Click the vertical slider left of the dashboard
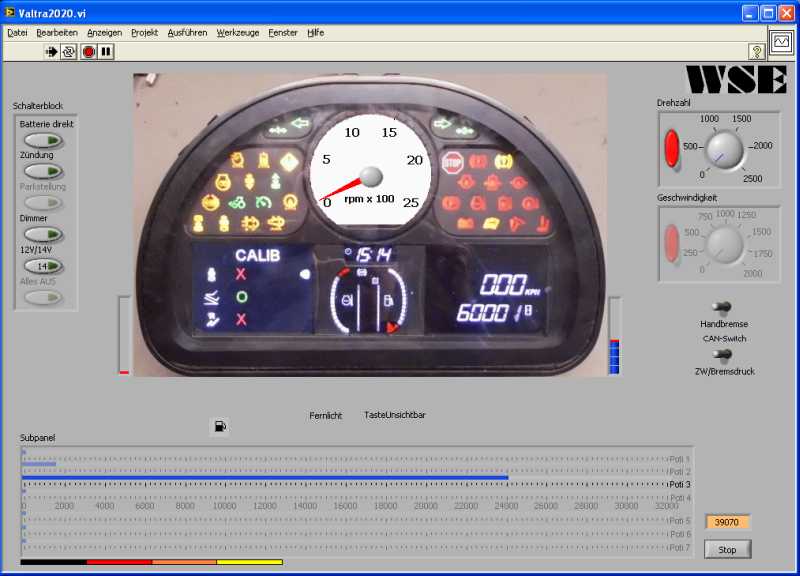 pyautogui.click(x=124, y=335)
